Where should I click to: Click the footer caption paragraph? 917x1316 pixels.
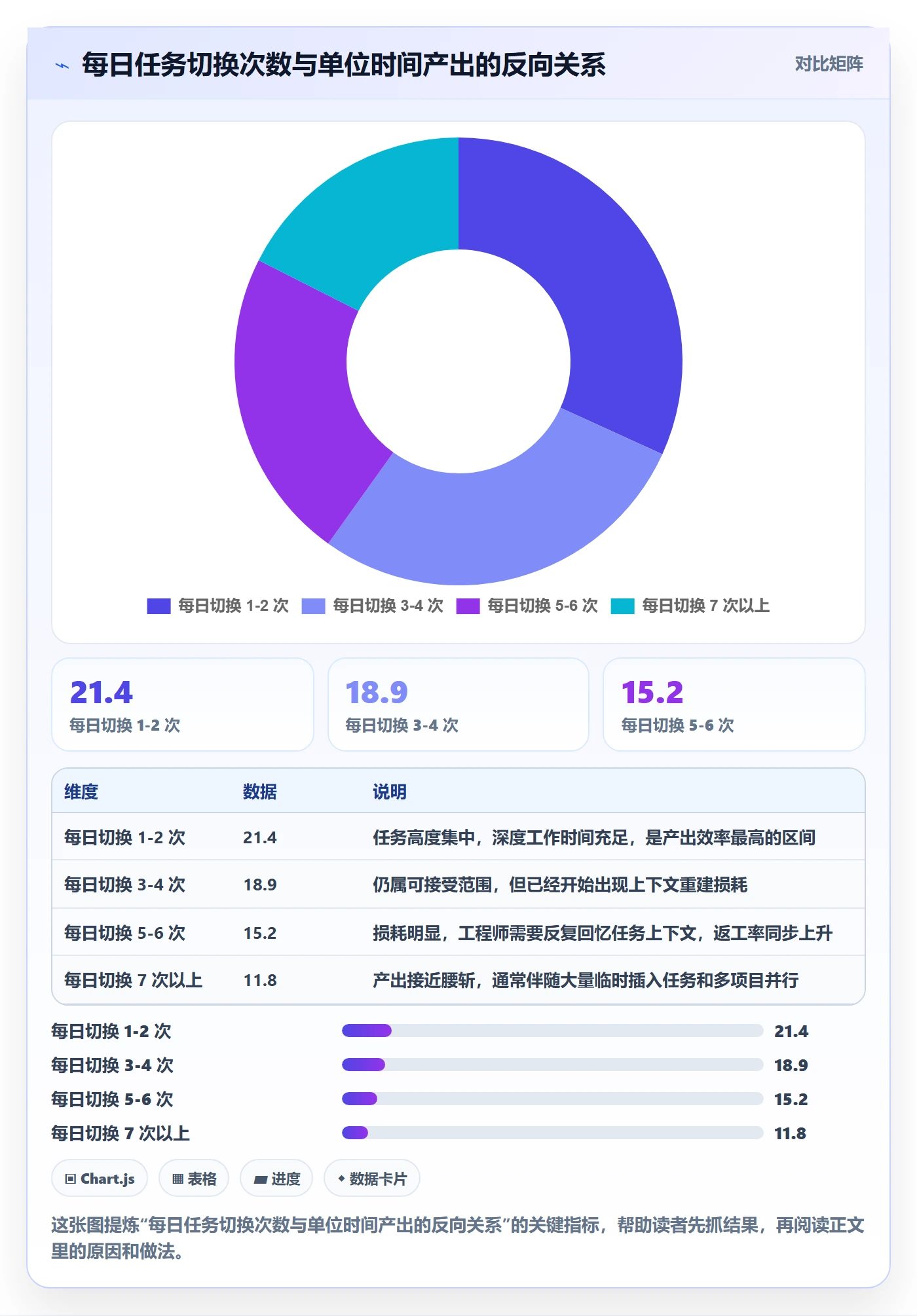coord(458,1238)
